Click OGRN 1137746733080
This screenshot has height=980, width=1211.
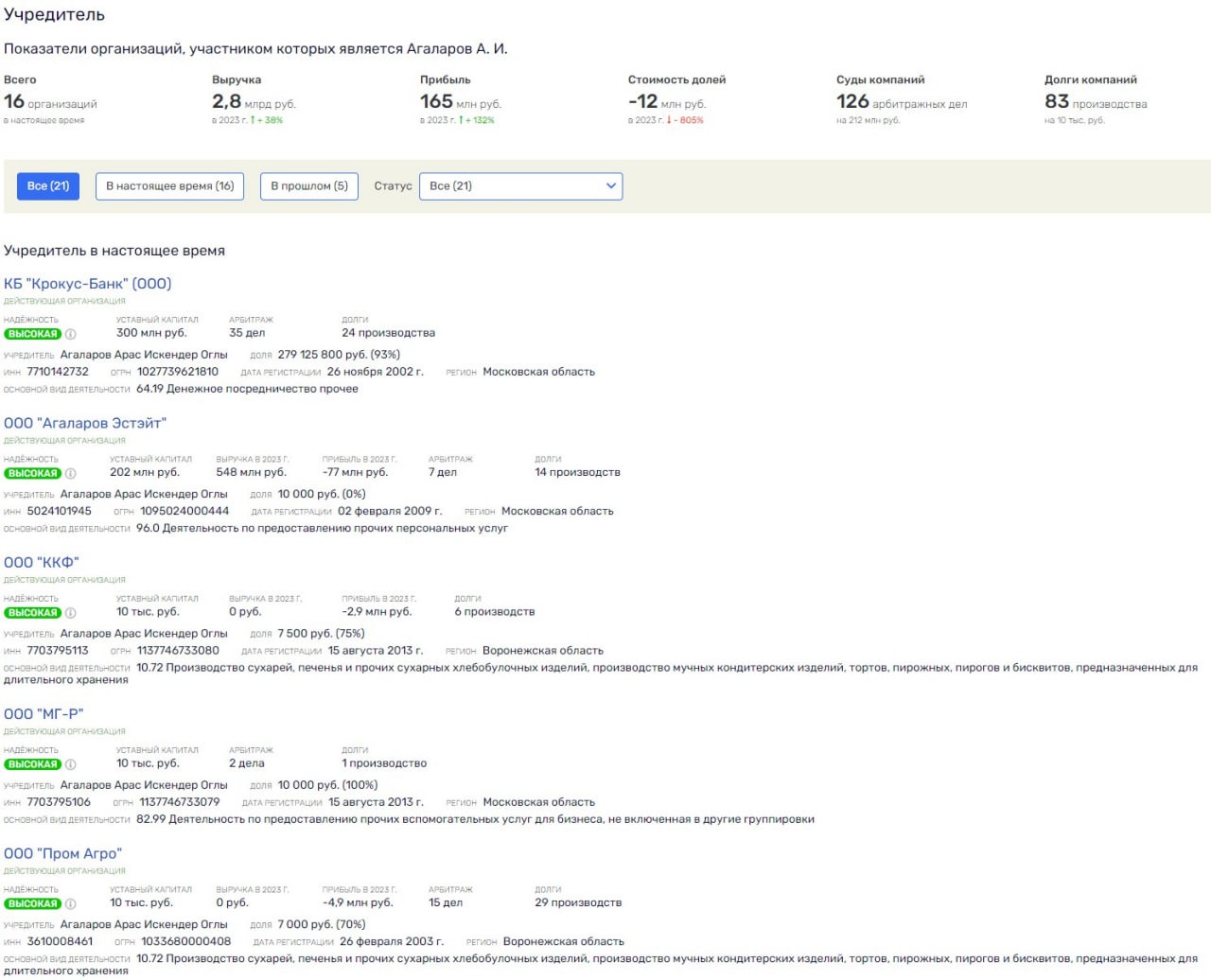coord(178,651)
